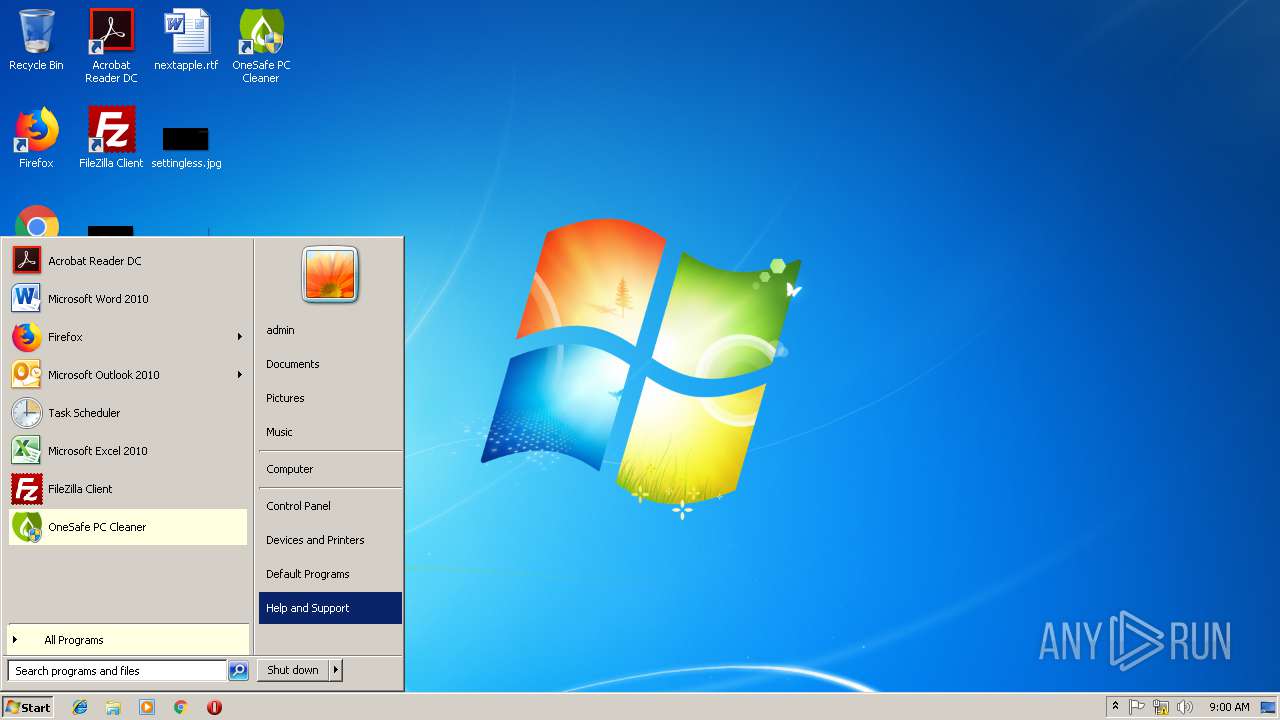Image resolution: width=1280 pixels, height=720 pixels.
Task: Open settingless.jpg desktop file
Action: (186, 146)
